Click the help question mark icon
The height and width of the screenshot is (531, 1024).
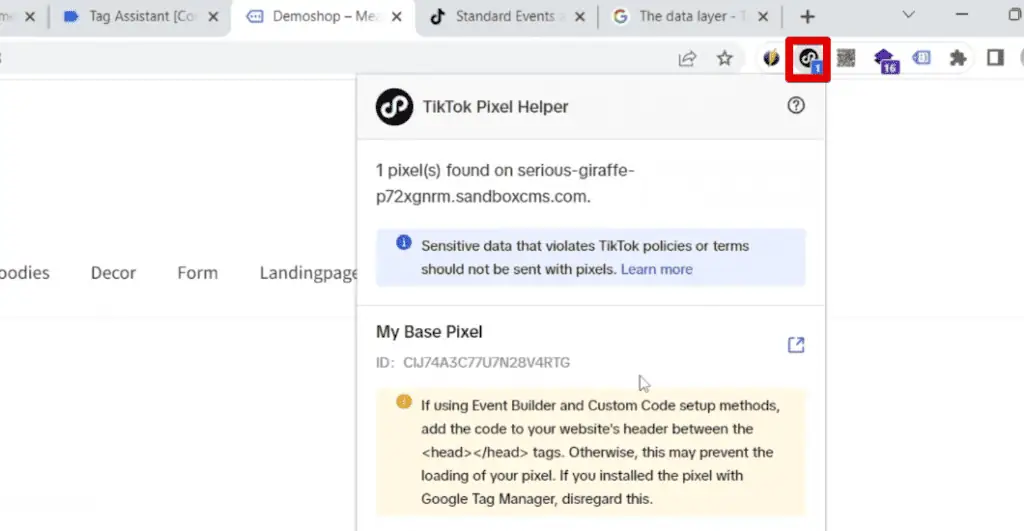(795, 105)
